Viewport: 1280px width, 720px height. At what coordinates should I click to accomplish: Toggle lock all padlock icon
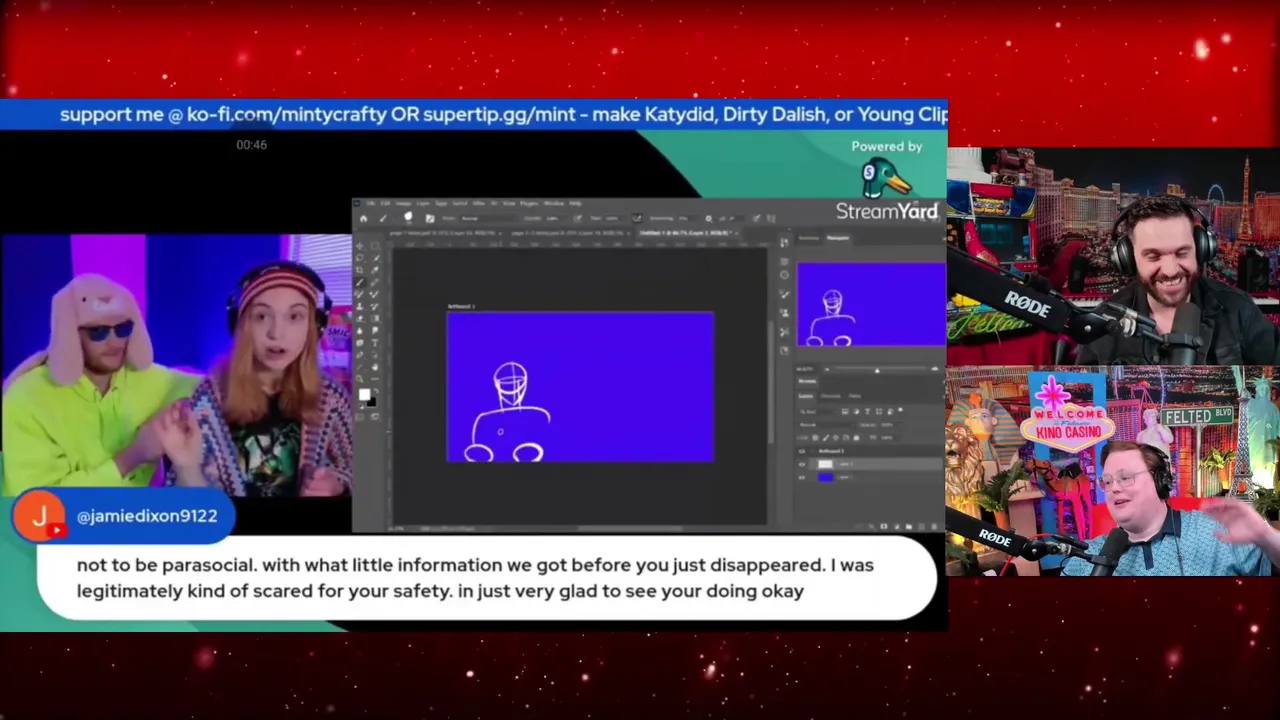[856, 437]
